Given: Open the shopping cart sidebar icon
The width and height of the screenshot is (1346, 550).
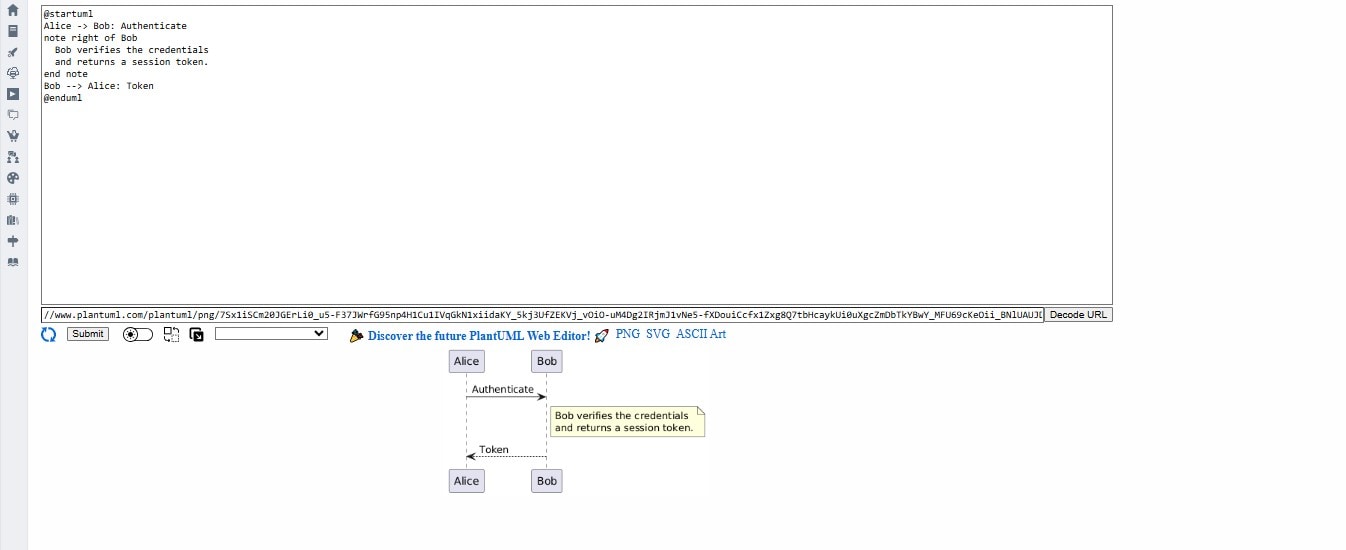Looking at the screenshot, I should tap(13, 136).
